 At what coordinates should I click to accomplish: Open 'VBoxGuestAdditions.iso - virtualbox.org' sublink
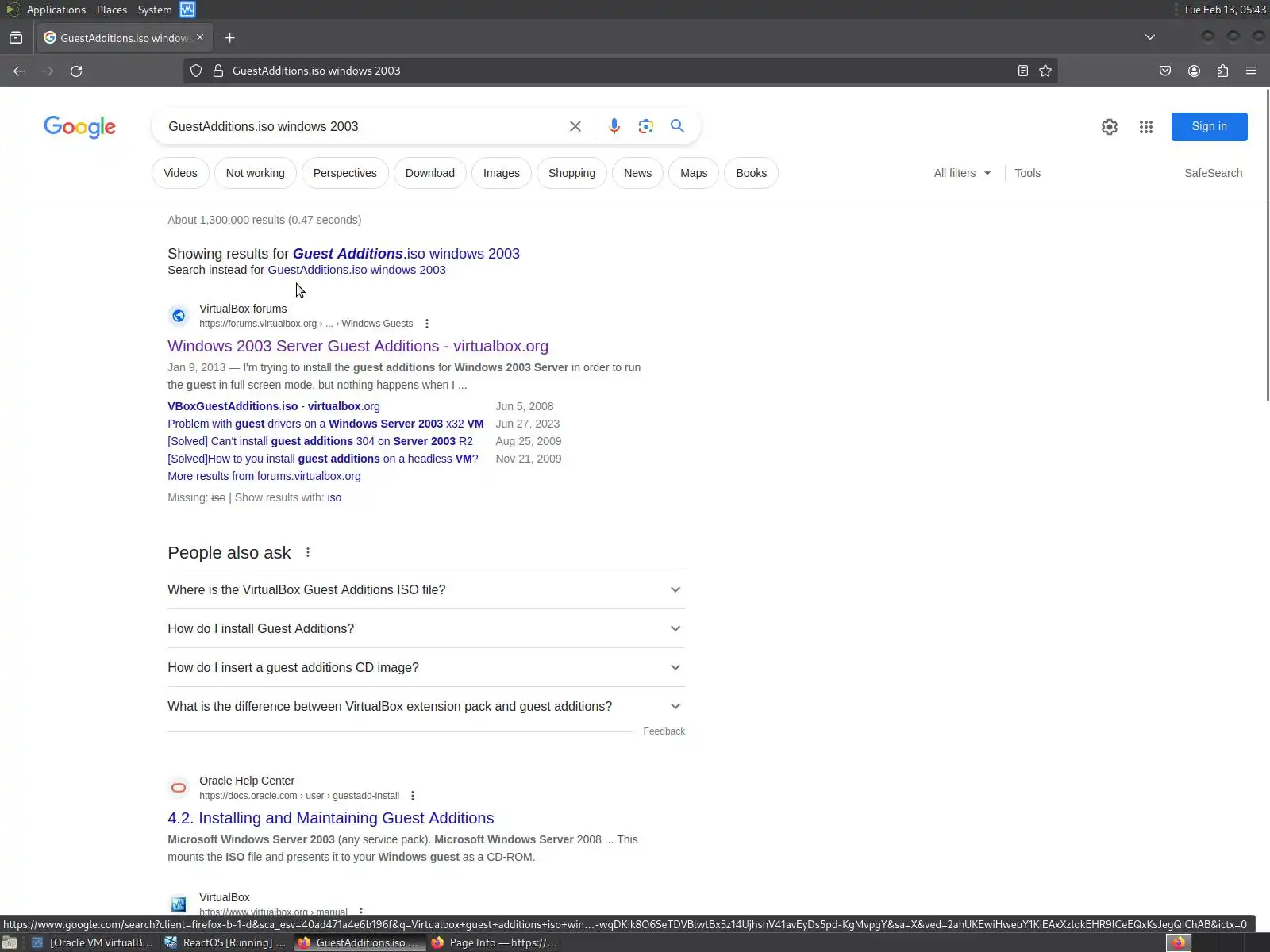[x=274, y=406]
